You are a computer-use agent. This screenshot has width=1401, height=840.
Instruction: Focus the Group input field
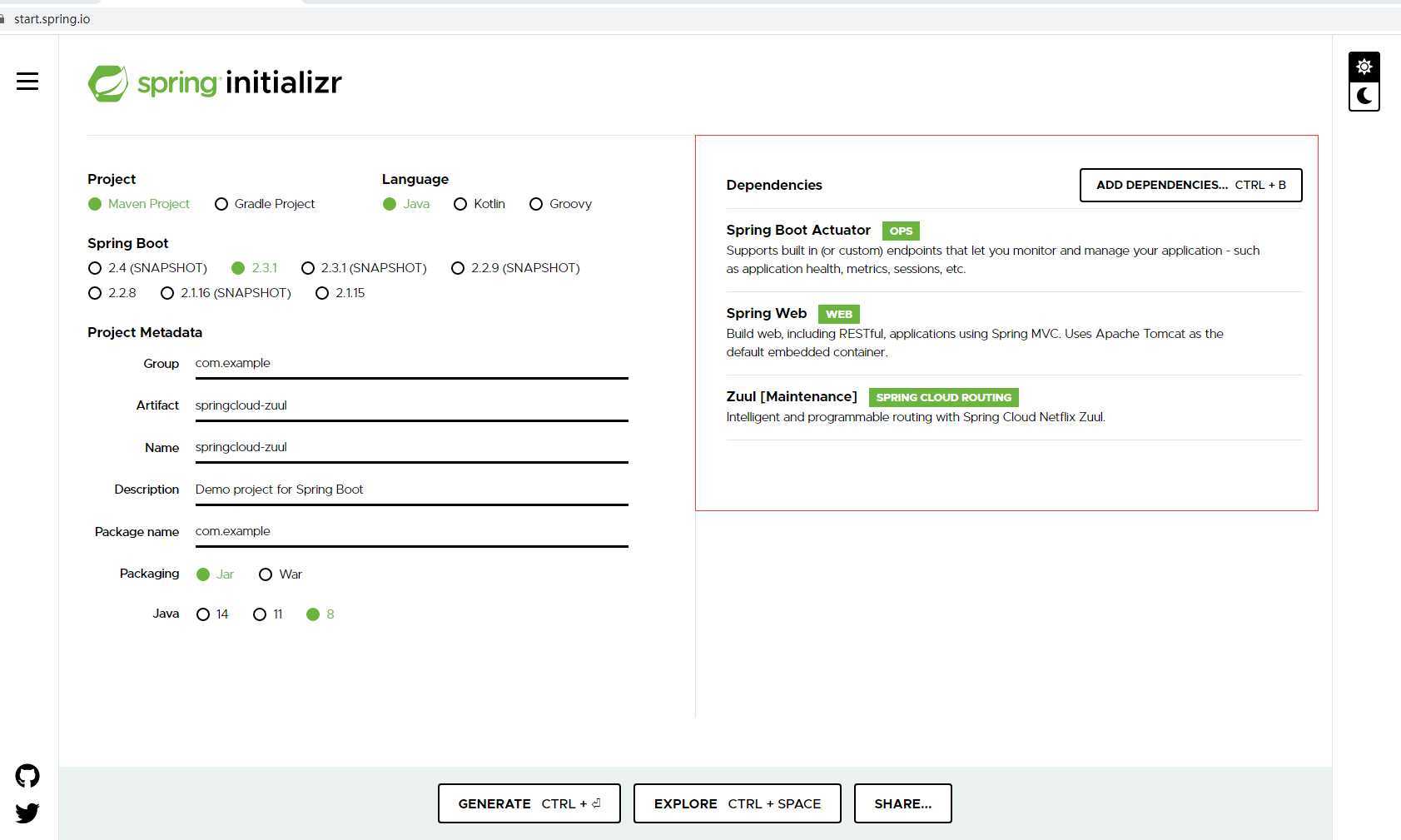click(x=411, y=364)
